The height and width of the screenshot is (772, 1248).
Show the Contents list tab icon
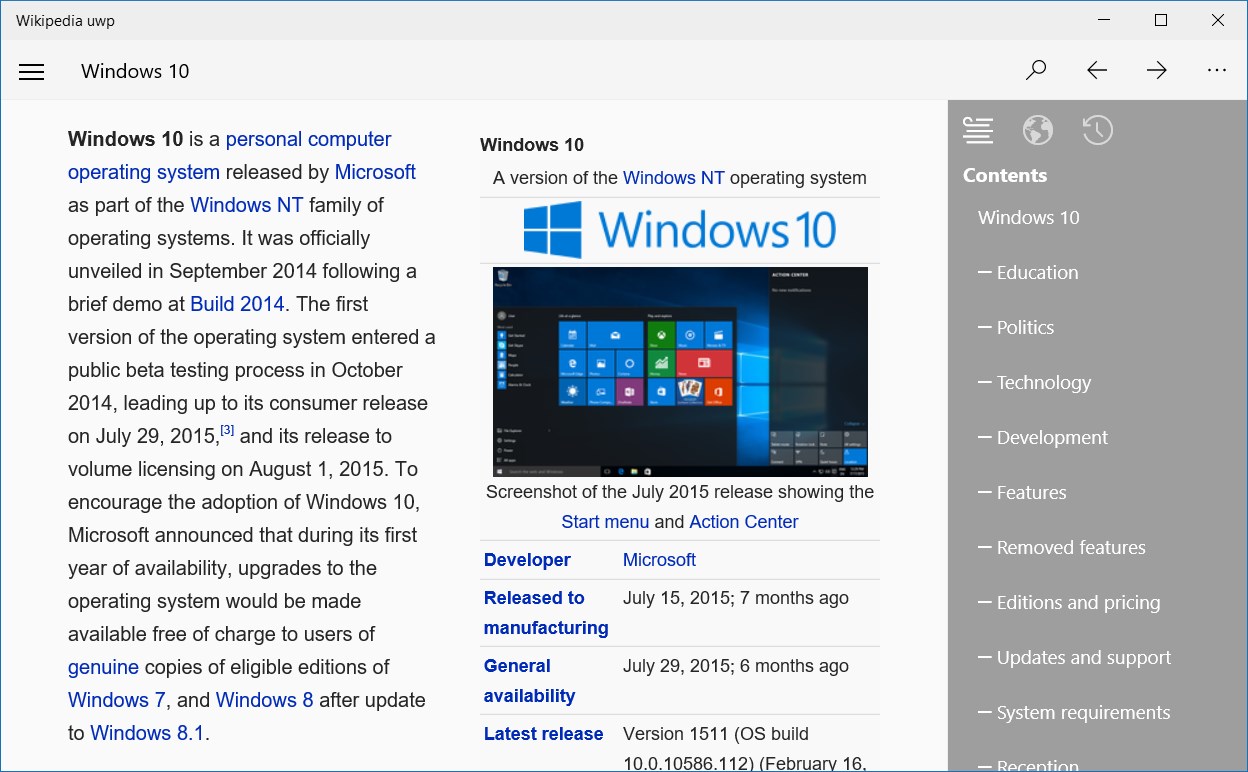tap(978, 130)
